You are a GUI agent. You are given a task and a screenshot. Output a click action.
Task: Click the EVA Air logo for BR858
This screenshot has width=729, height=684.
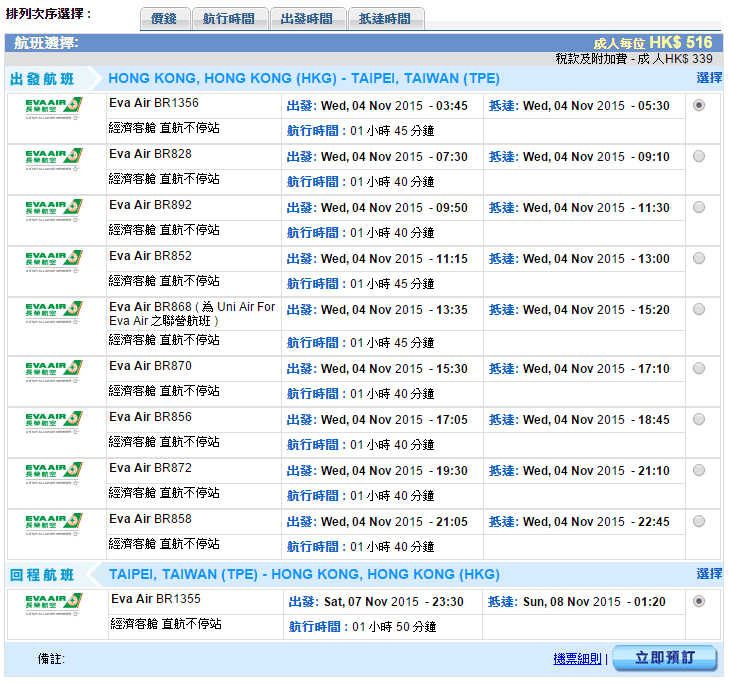click(54, 524)
